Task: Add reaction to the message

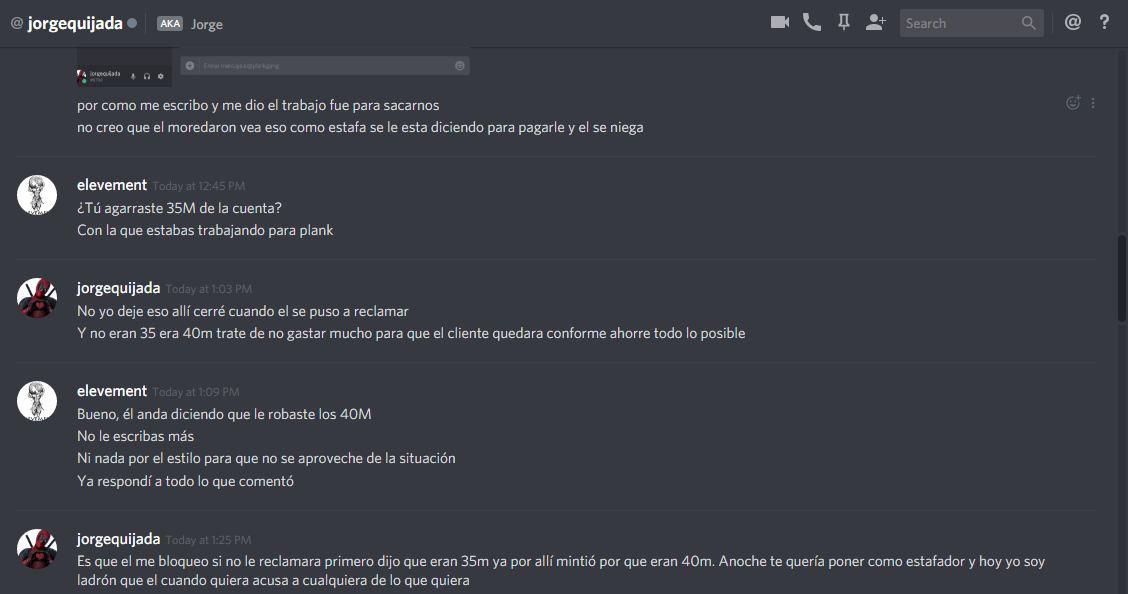Action: pos(1073,103)
